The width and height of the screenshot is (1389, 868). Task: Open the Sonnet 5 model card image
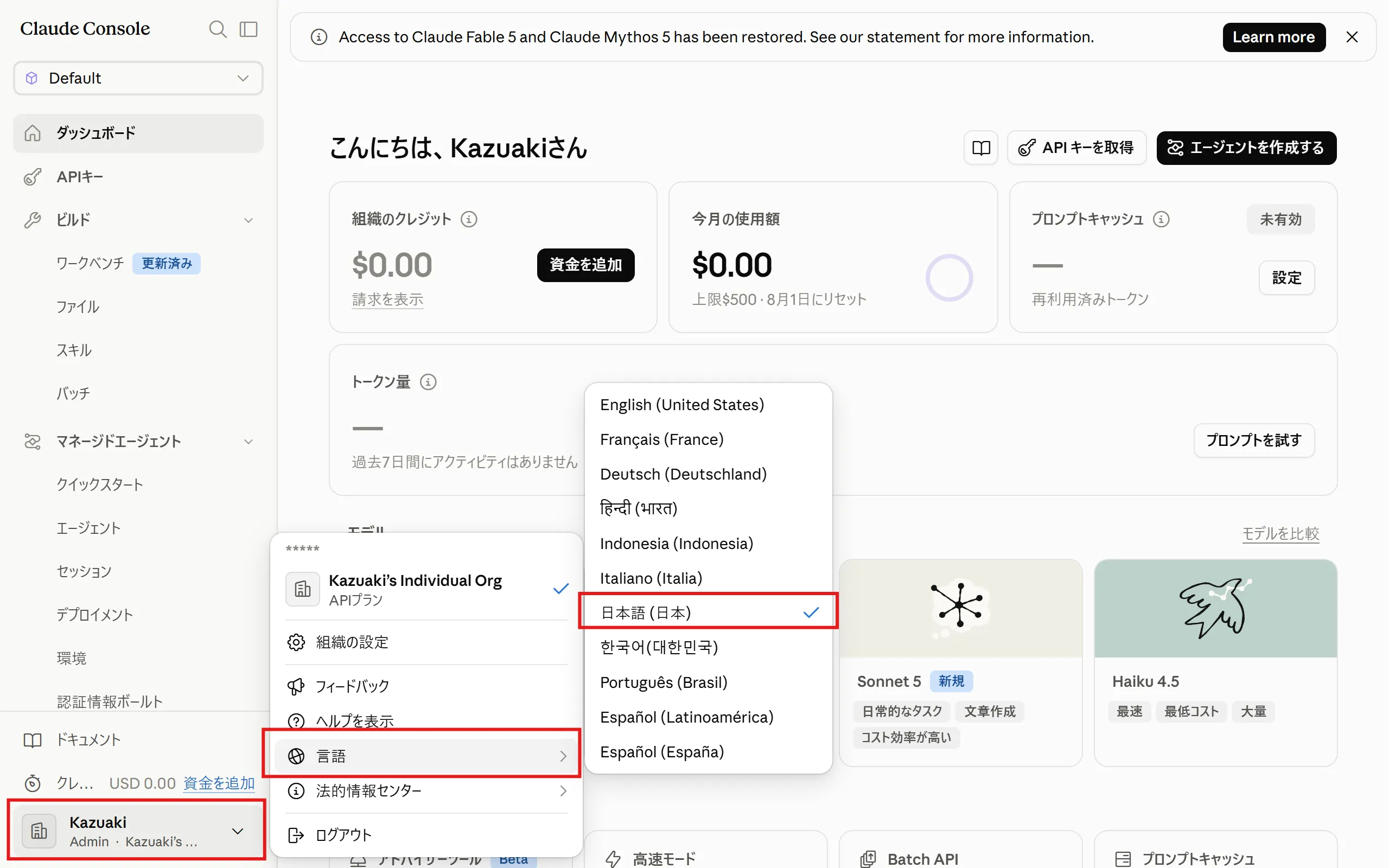[x=960, y=609]
